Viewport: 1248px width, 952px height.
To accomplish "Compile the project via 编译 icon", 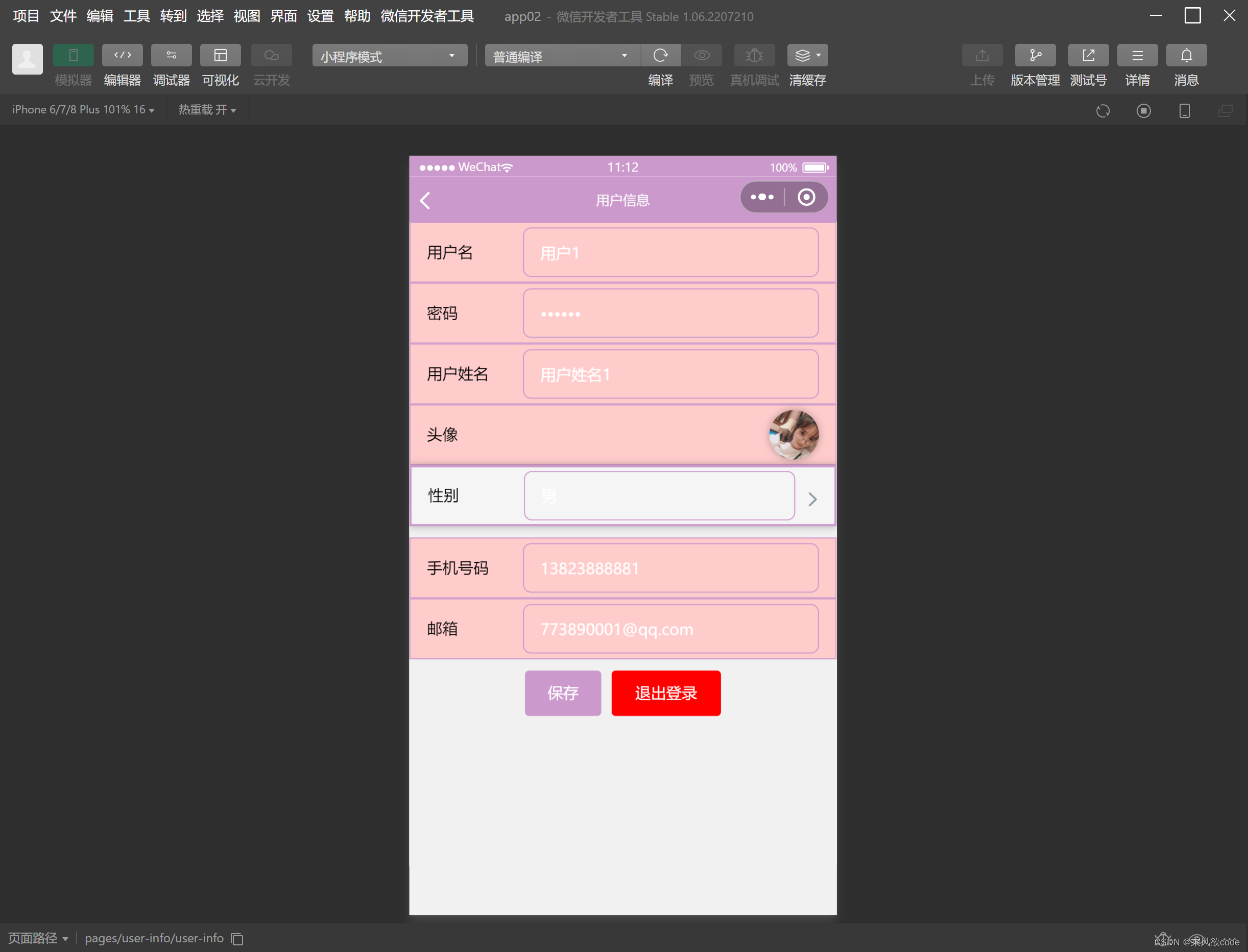I will pyautogui.click(x=661, y=55).
